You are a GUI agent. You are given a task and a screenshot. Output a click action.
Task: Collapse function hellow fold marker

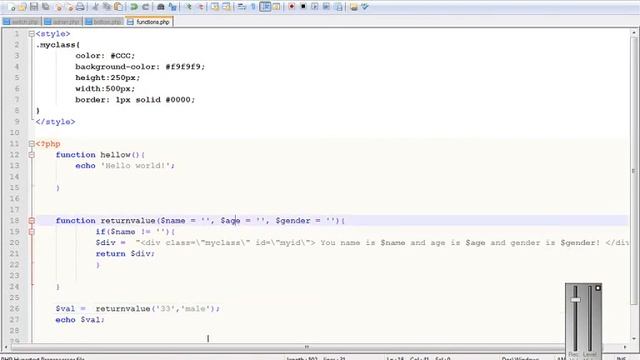click(x=31, y=155)
